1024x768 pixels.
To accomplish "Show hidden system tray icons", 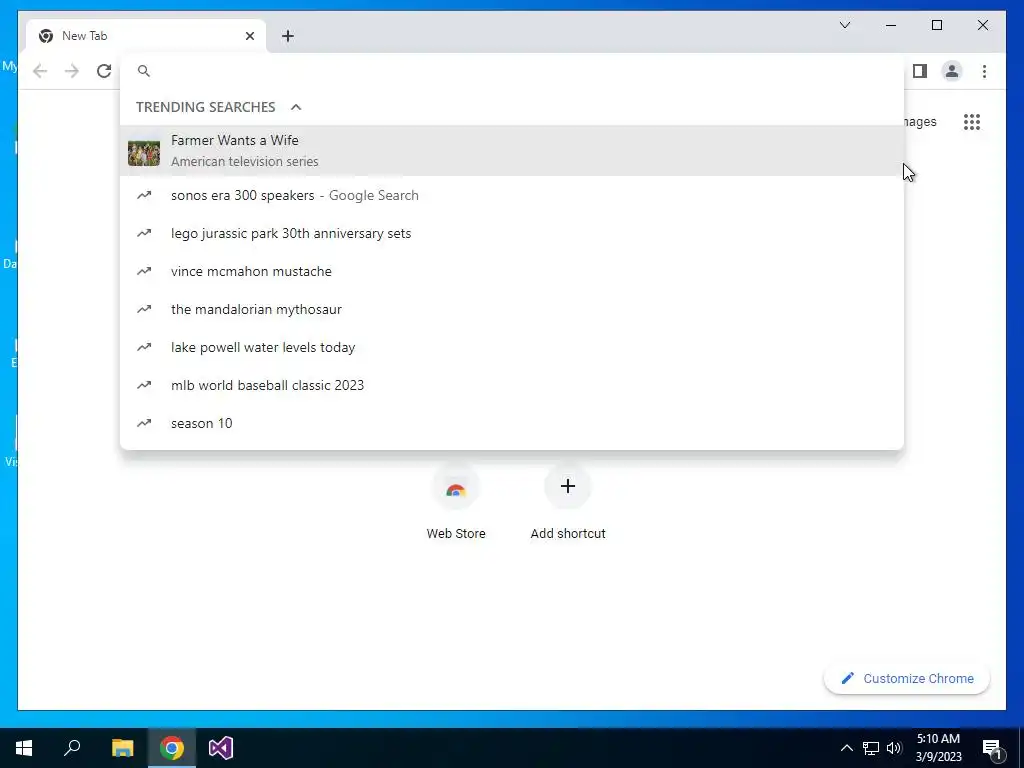I will coord(846,748).
